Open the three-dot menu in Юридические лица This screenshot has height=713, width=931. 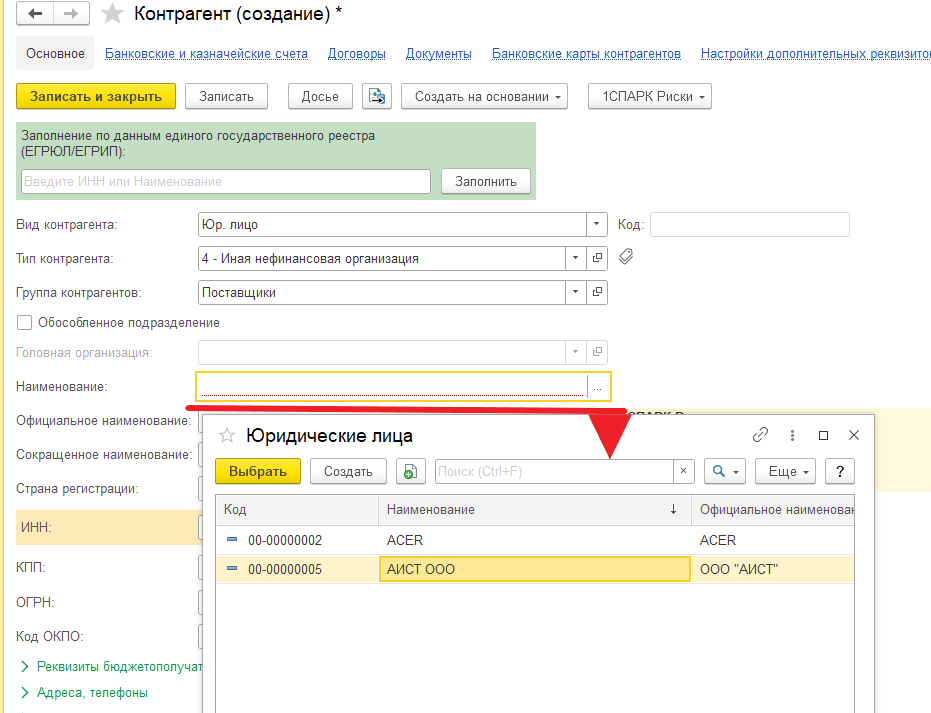[x=792, y=435]
